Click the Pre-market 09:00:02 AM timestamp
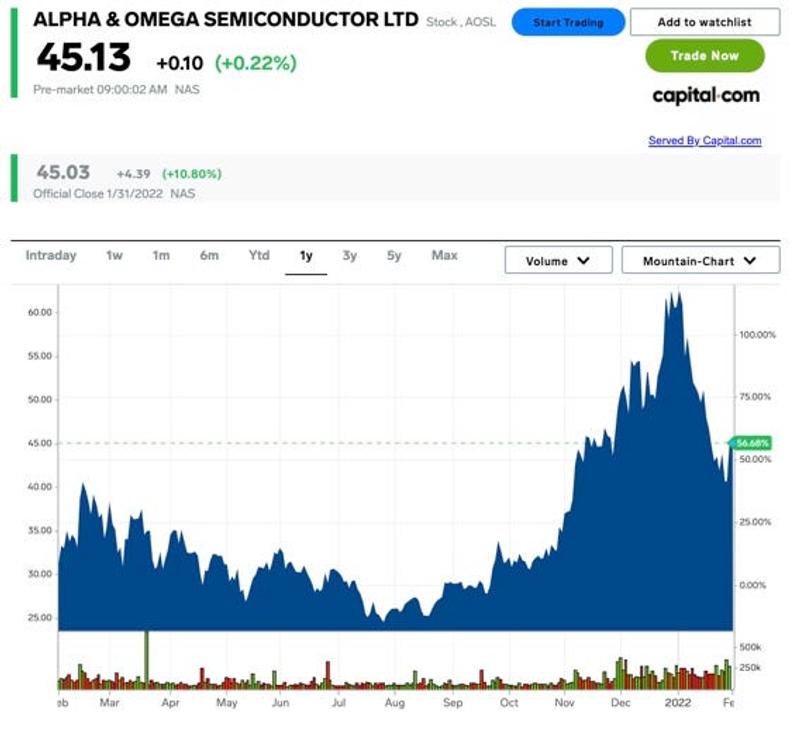This screenshot has height=739, width=800. (x=100, y=90)
